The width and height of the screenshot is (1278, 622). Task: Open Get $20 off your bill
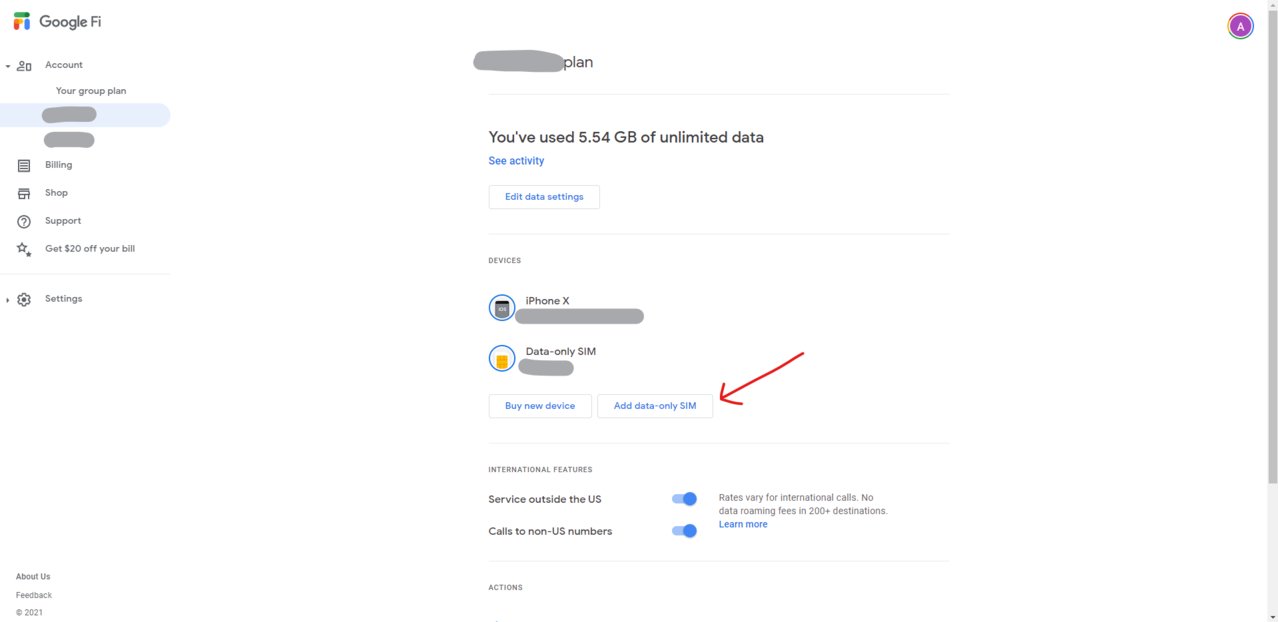(x=90, y=249)
